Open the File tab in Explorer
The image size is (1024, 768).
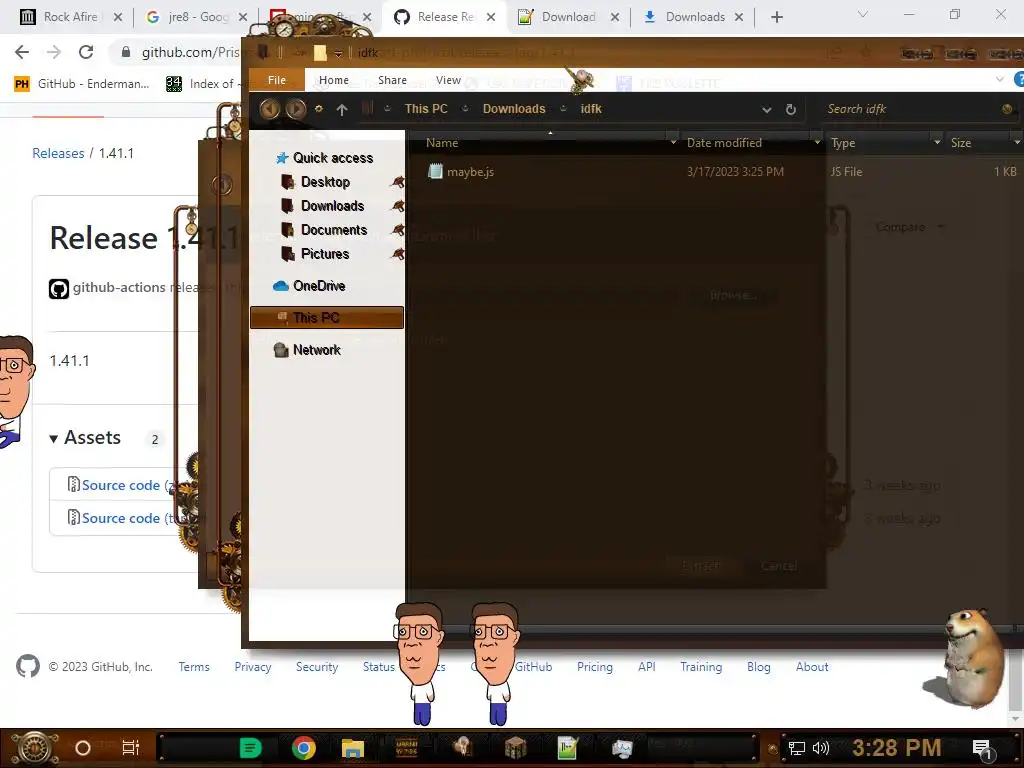click(277, 80)
